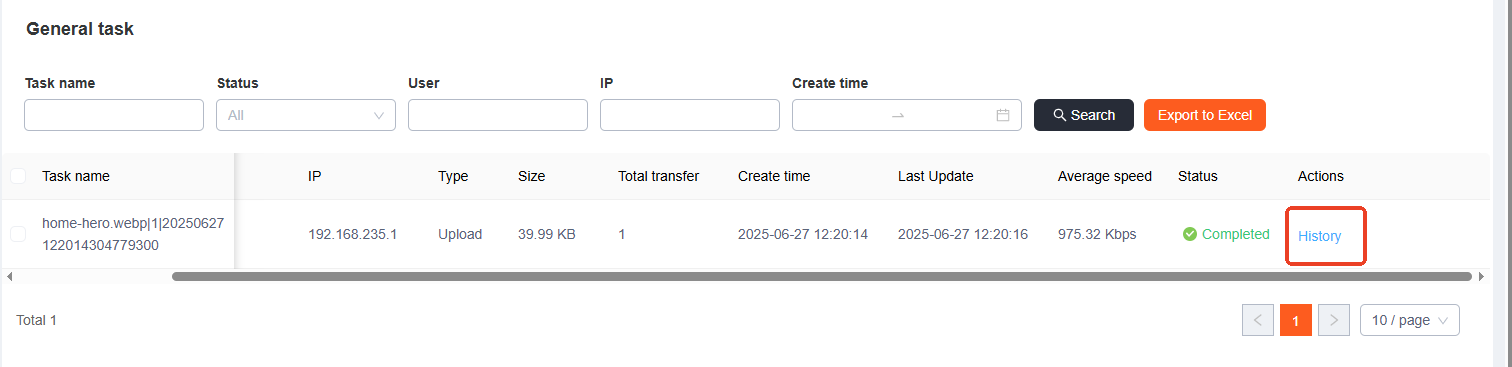Select page 1 in pagination

click(1296, 320)
